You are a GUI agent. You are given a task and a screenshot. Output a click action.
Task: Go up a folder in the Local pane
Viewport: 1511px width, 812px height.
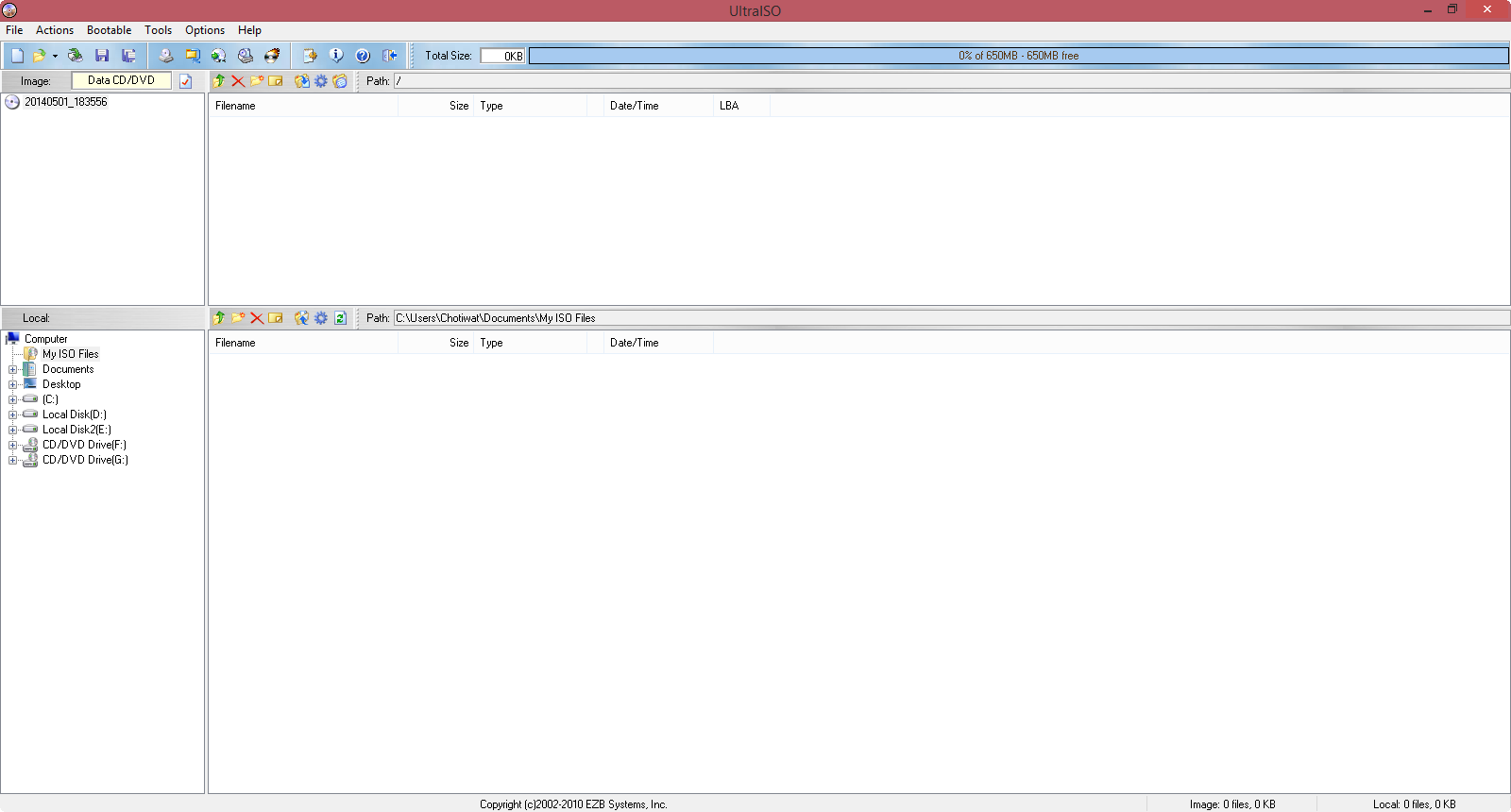(x=219, y=318)
